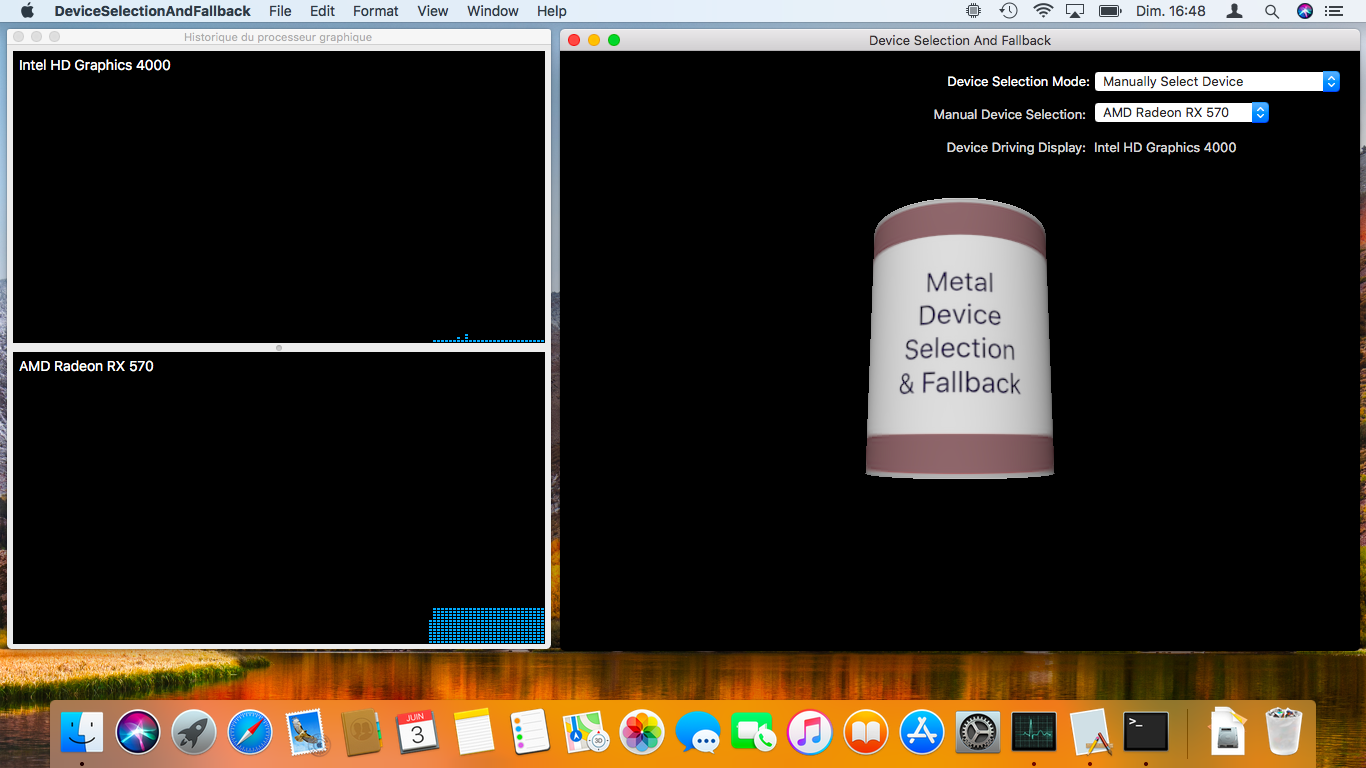
Task: Open Spotlight search
Action: 1272,11
